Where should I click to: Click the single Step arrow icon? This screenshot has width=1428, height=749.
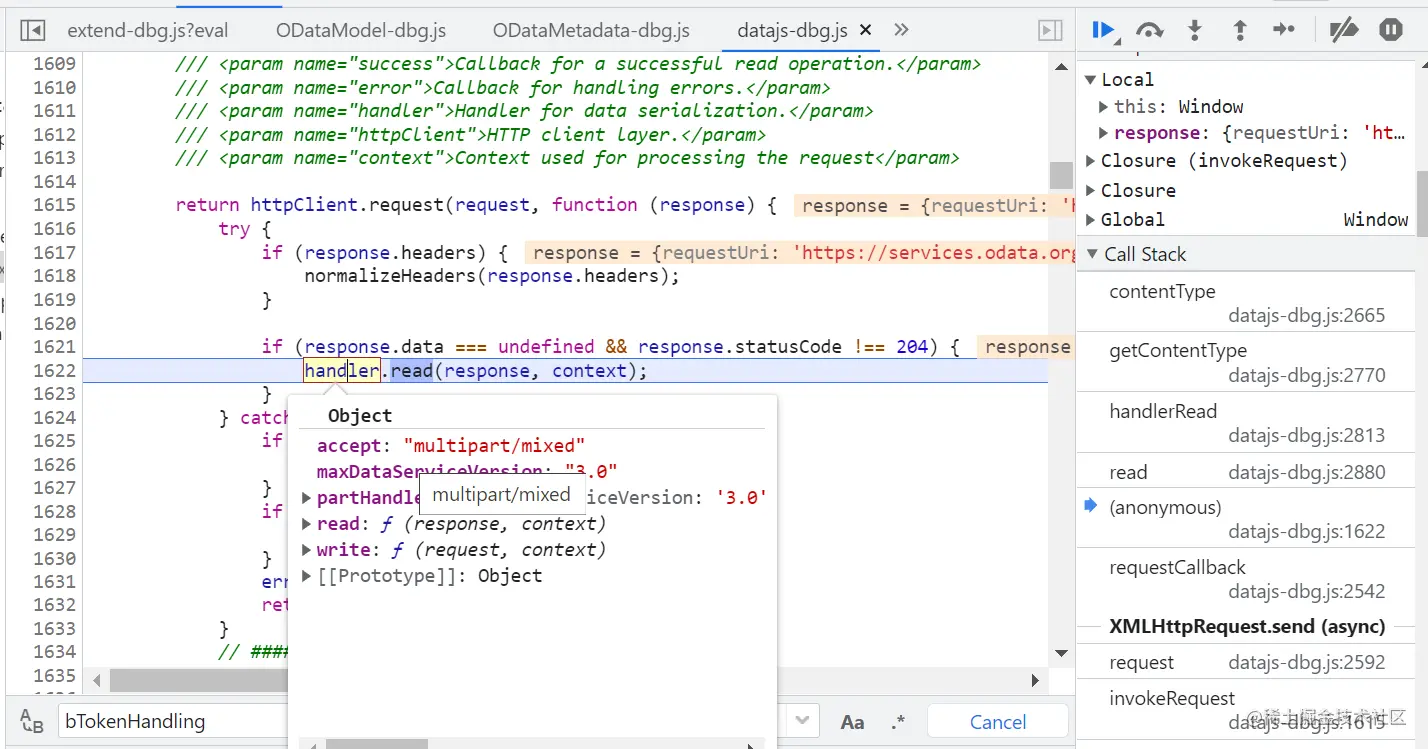pos(1284,30)
